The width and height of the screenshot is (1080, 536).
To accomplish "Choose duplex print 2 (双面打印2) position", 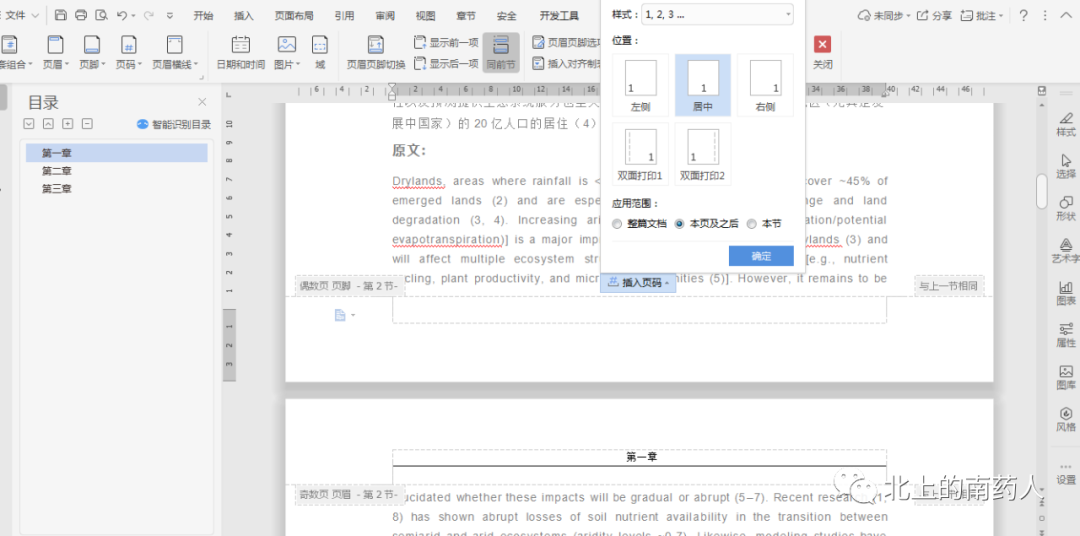I will [703, 154].
